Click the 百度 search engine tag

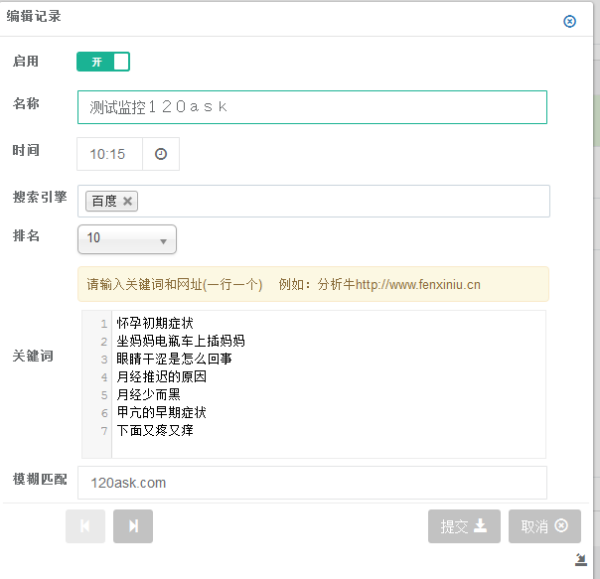[x=104, y=201]
